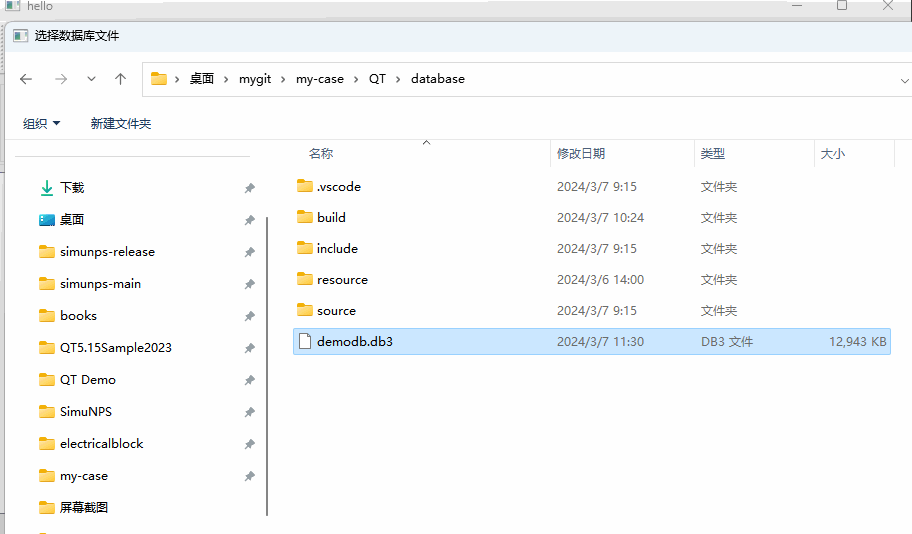Click the include folder icon
Viewport: 912px width, 534px height.
[305, 248]
